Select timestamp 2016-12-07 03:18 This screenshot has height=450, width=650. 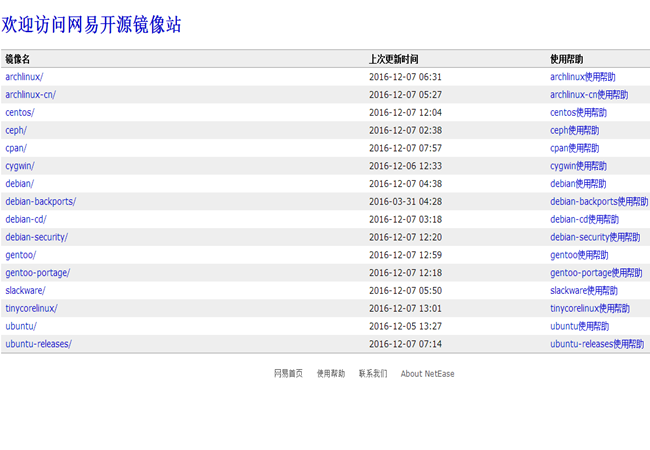click(405, 219)
